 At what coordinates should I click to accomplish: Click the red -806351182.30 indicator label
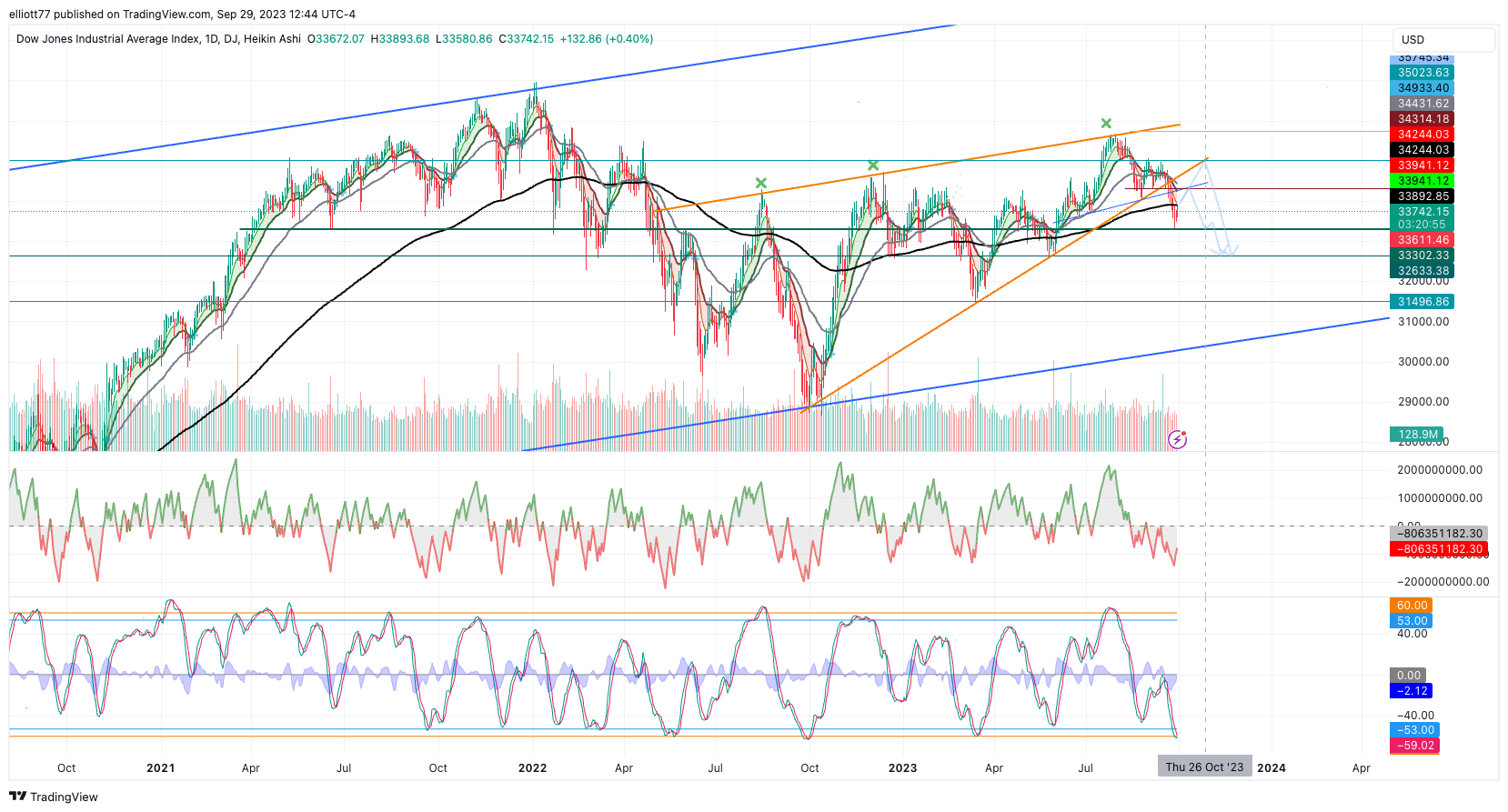[x=1439, y=549]
